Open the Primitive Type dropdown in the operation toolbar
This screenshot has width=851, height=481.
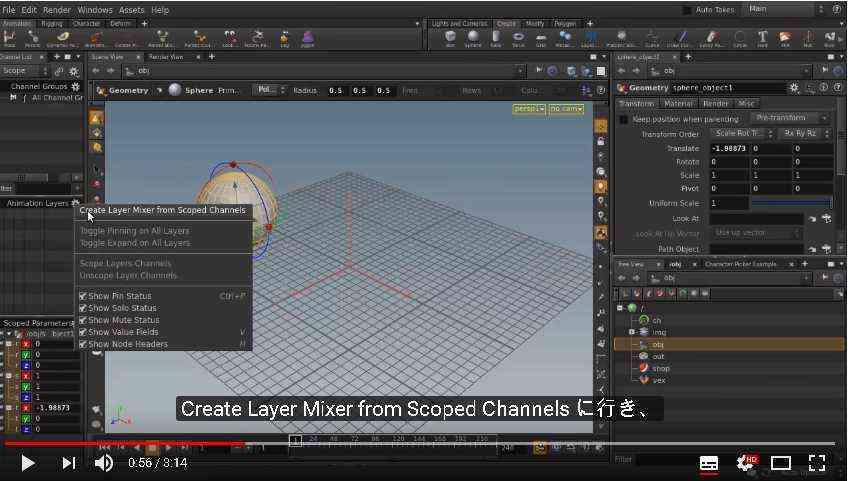pos(270,90)
